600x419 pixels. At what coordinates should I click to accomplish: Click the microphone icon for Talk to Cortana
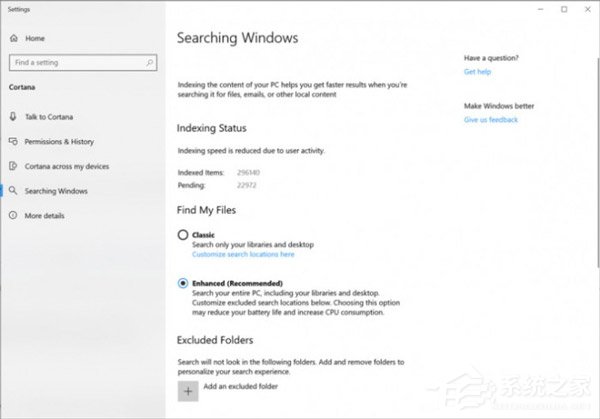(13, 116)
